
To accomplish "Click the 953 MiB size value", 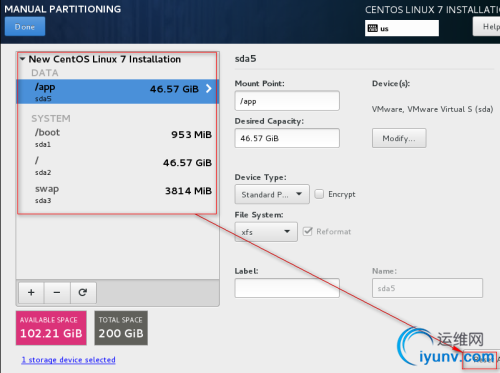I will 191,135.
